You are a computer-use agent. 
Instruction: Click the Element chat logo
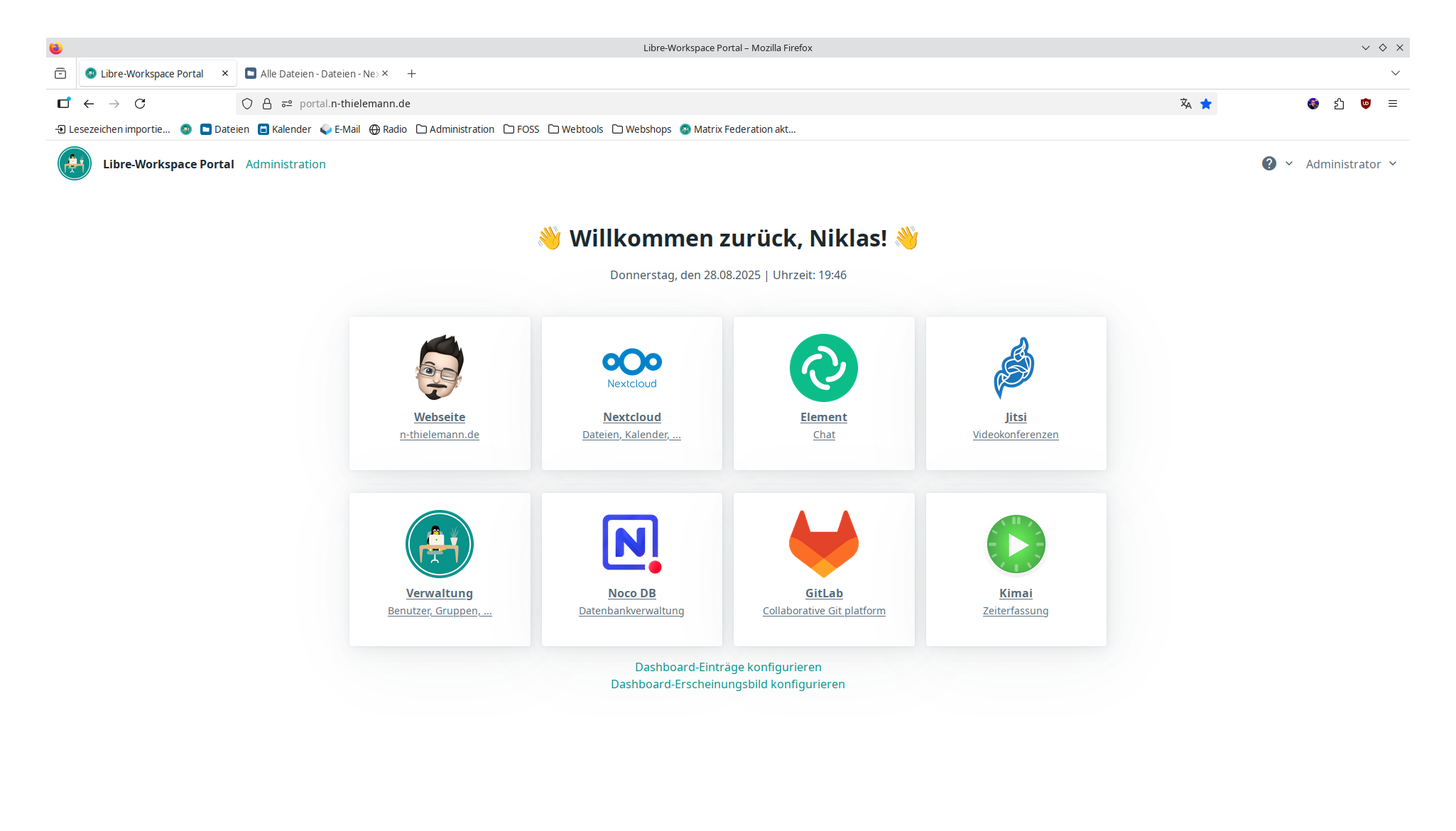pos(823,368)
